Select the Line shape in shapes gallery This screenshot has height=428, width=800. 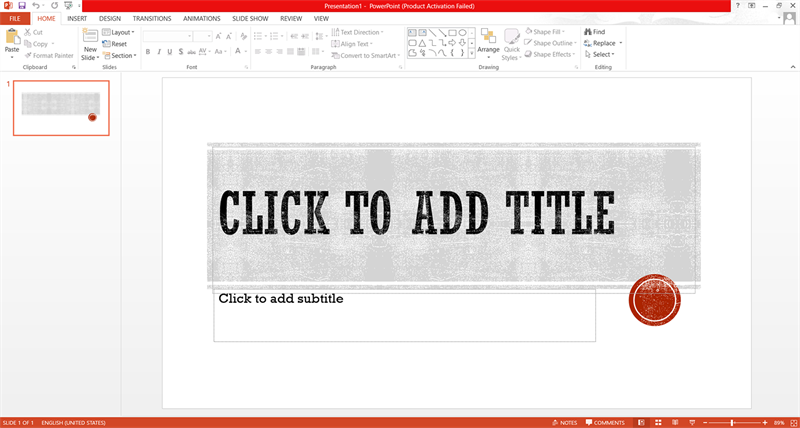pyautogui.click(x=432, y=32)
